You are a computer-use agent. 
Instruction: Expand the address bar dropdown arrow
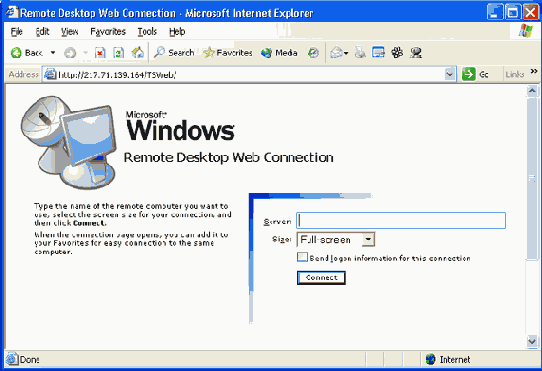click(449, 74)
